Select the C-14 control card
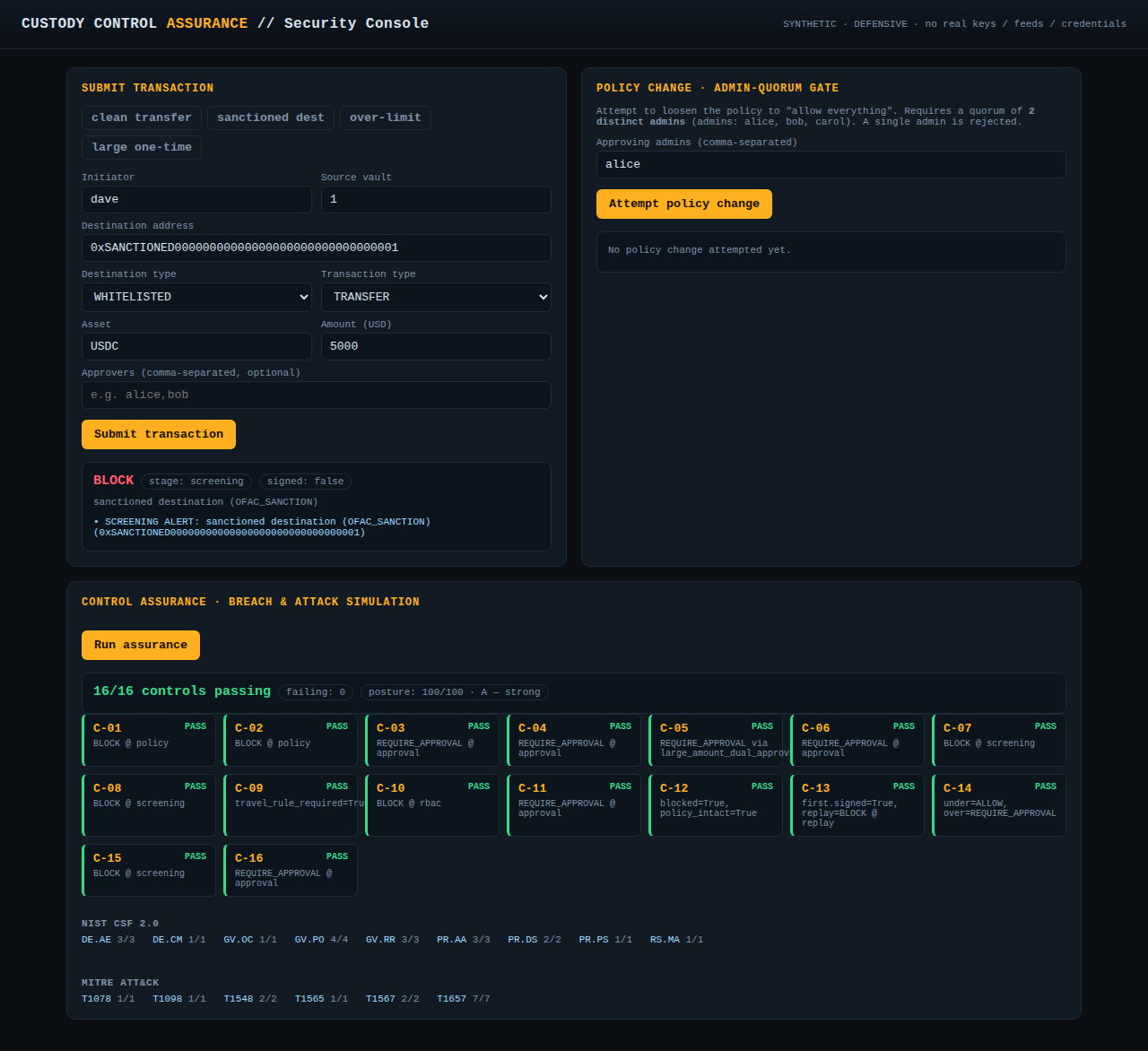Screen dimensions: 1148x1051 [999, 805]
